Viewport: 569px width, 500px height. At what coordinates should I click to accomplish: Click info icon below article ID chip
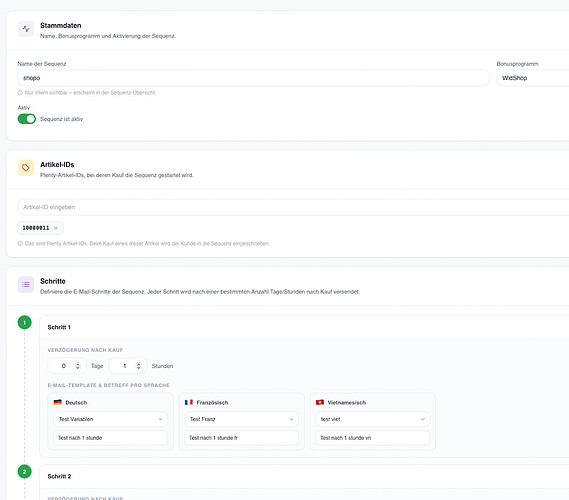coord(20,243)
